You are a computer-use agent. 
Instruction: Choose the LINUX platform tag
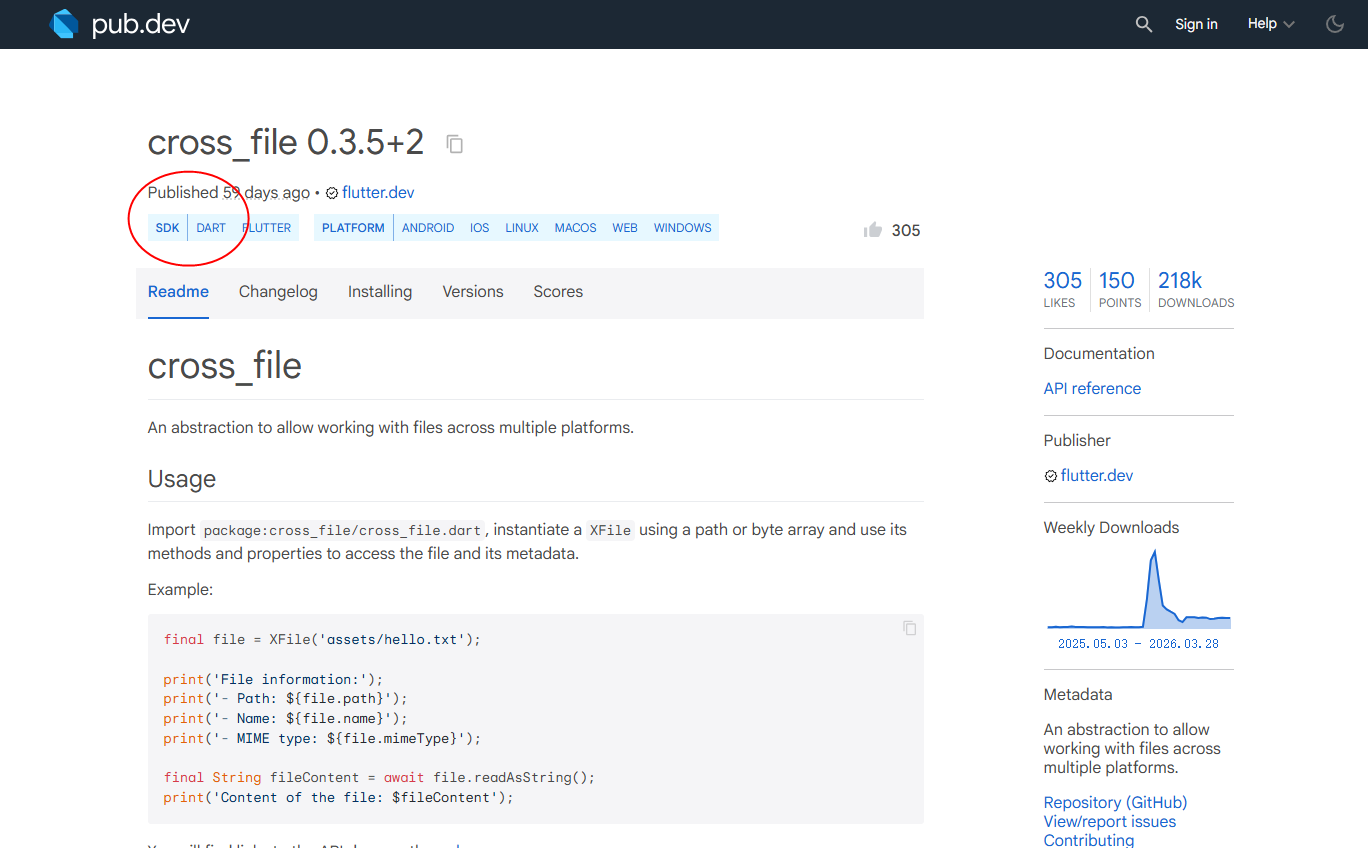pyautogui.click(x=522, y=228)
